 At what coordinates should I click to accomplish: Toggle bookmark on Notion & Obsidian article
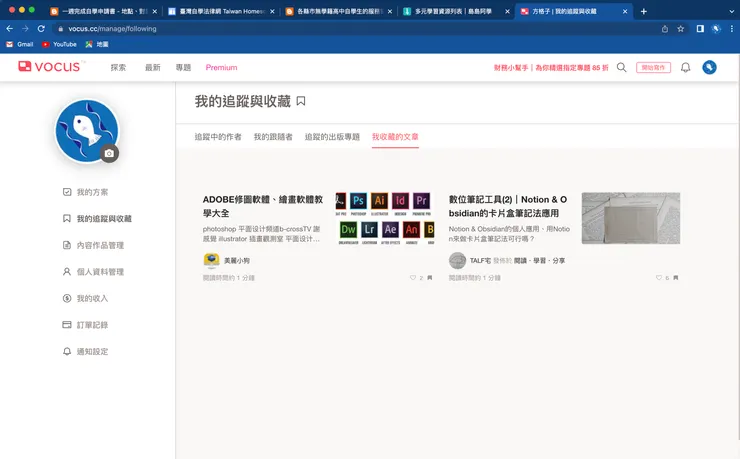point(675,278)
